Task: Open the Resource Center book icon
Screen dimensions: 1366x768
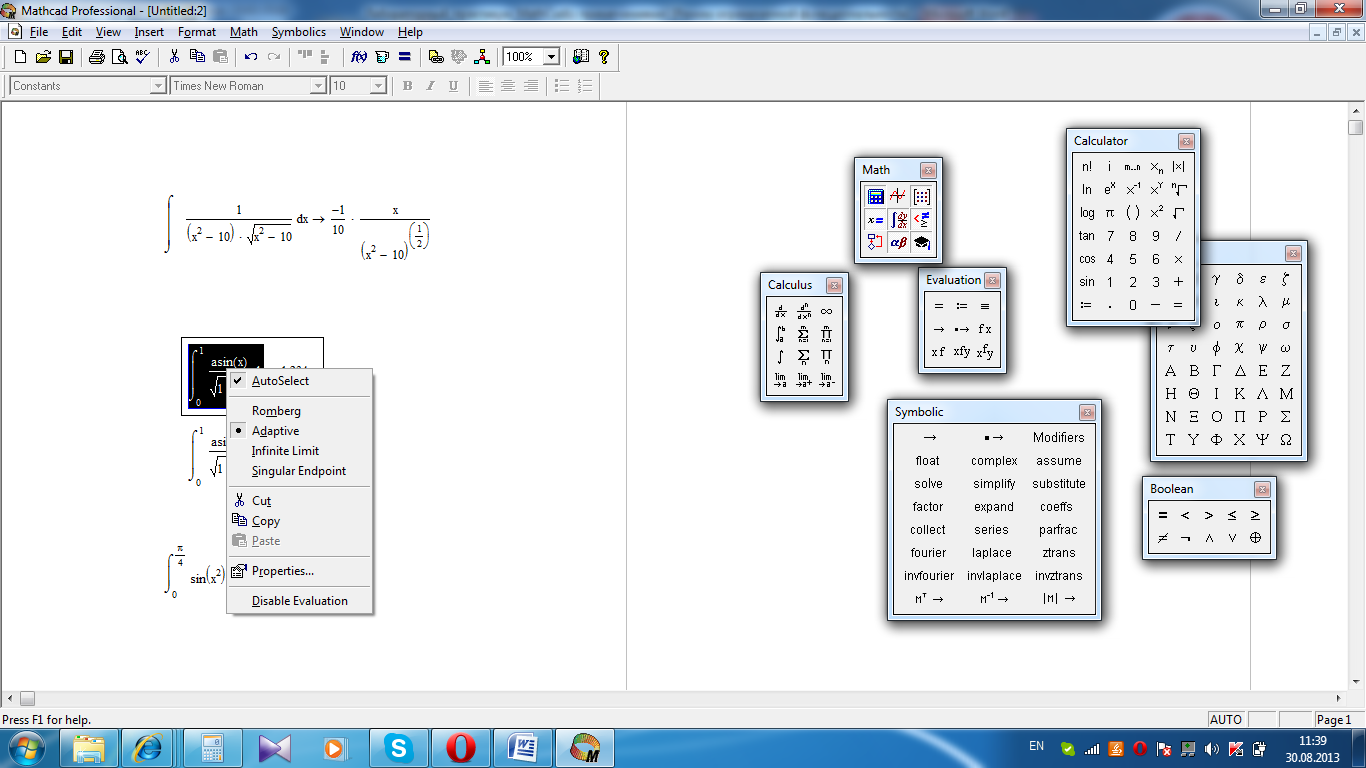Action: (581, 57)
